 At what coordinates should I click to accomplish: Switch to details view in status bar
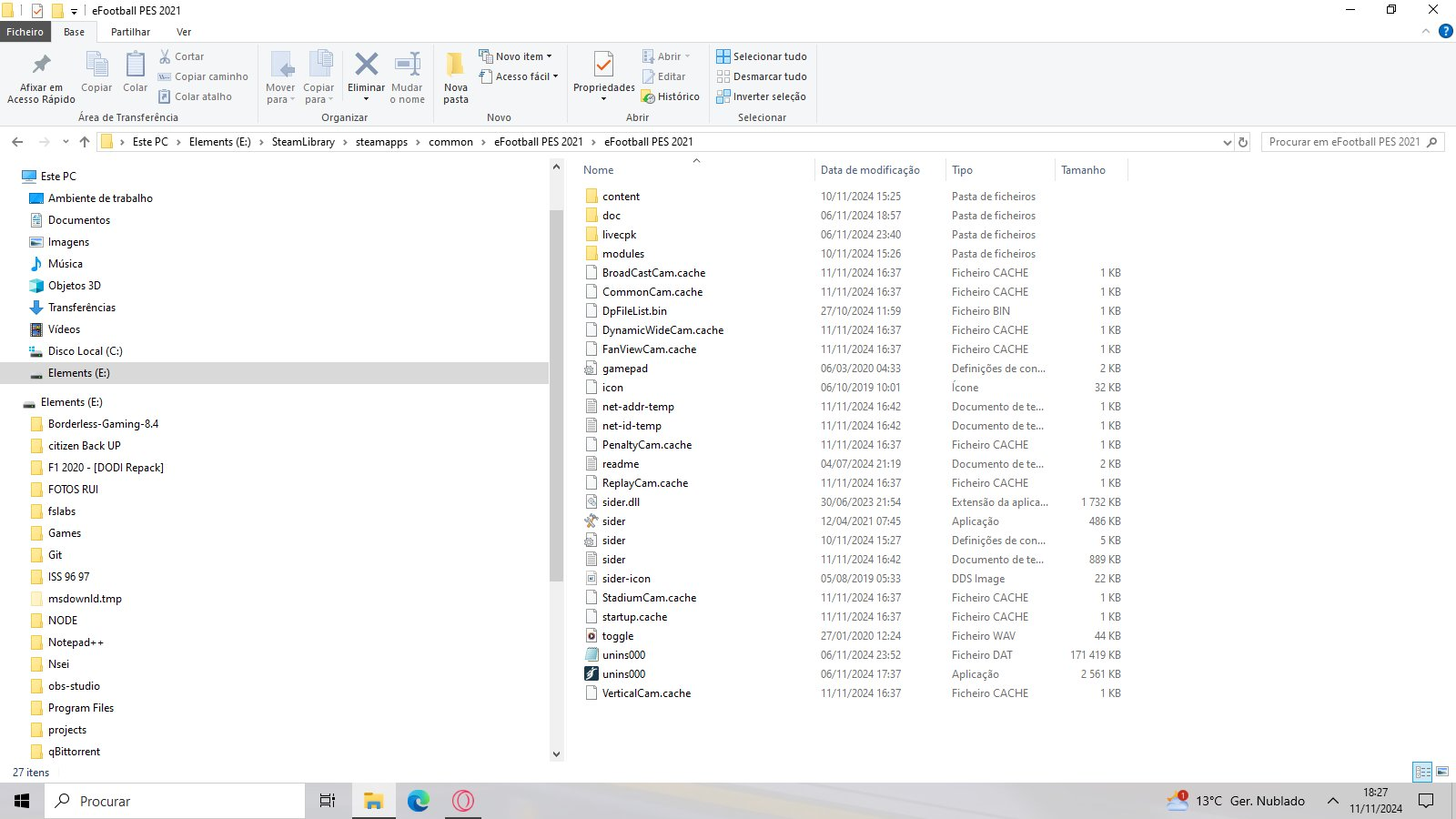coord(1422,772)
